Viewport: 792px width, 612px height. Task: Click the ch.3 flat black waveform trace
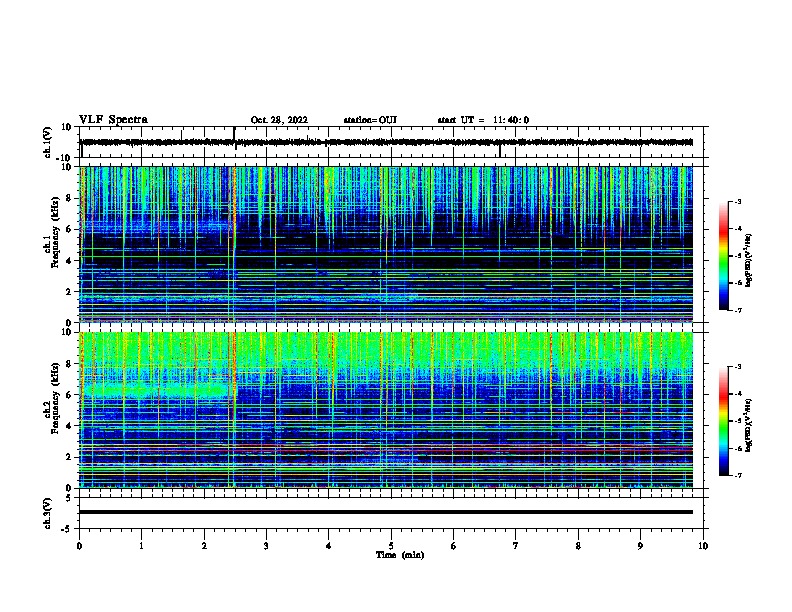tap(385, 512)
